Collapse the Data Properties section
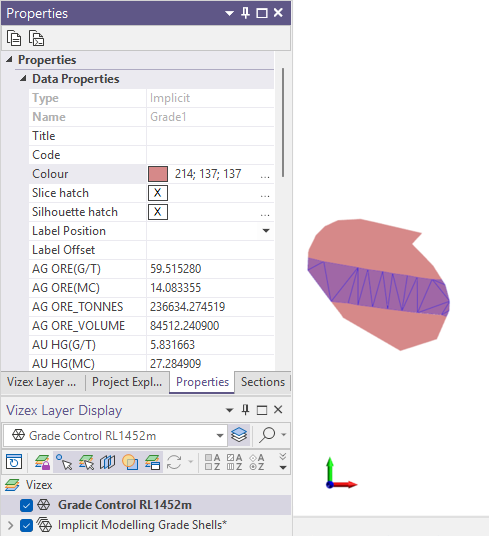Screen dimensions: 489x536 23,79
